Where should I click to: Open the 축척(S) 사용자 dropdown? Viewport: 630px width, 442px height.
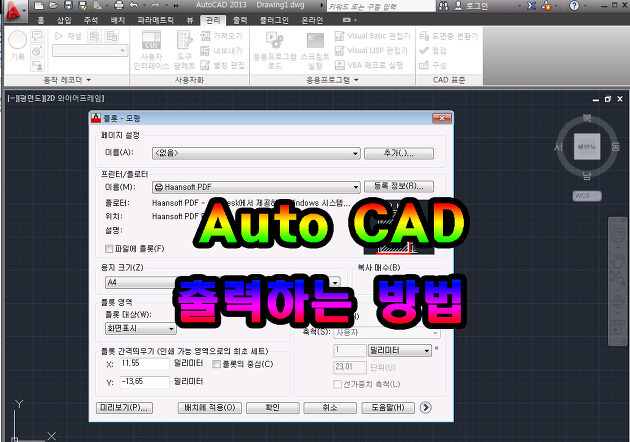(387, 332)
